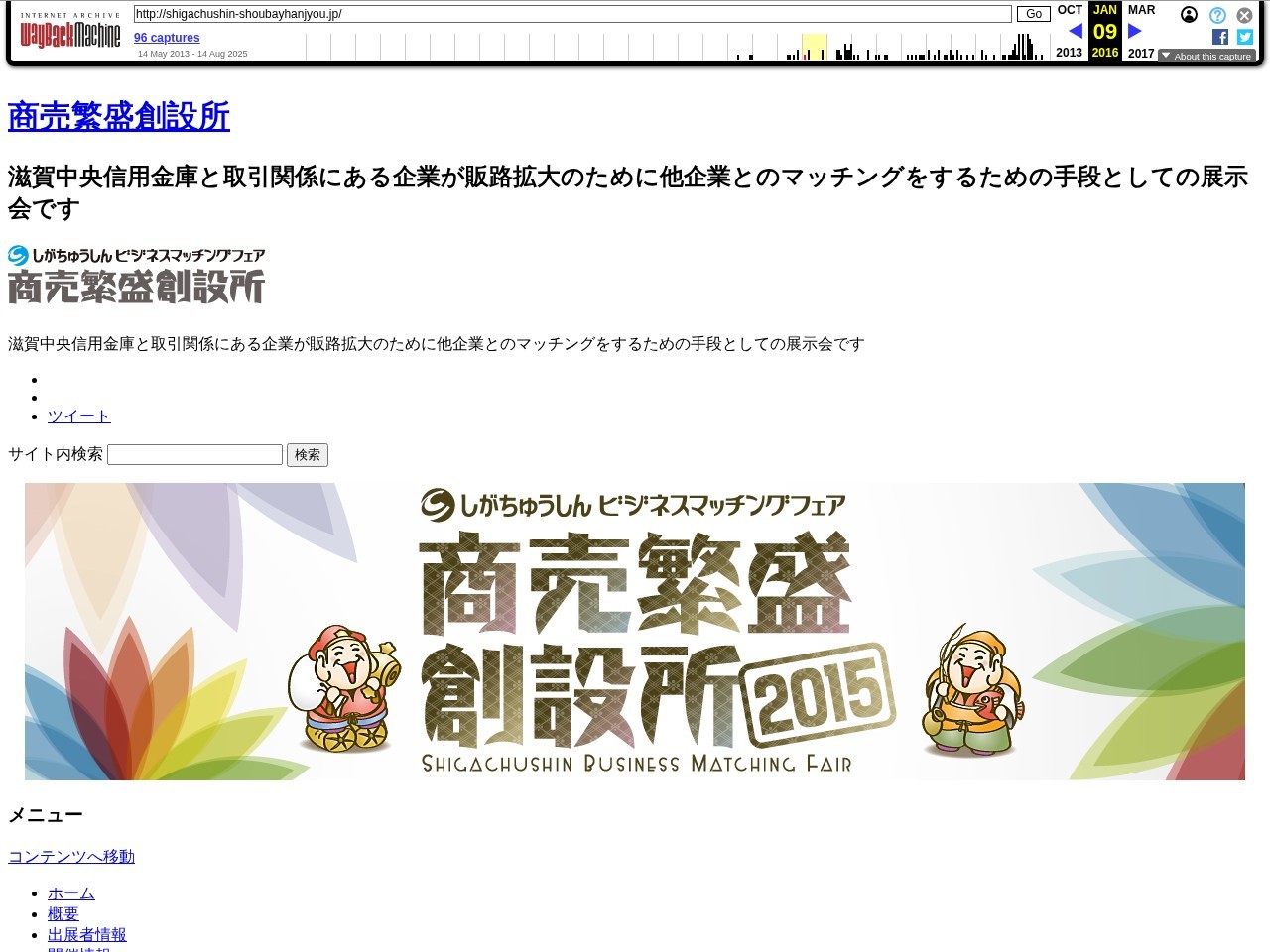Close the Wayback toolbar

pyautogui.click(x=1244, y=15)
